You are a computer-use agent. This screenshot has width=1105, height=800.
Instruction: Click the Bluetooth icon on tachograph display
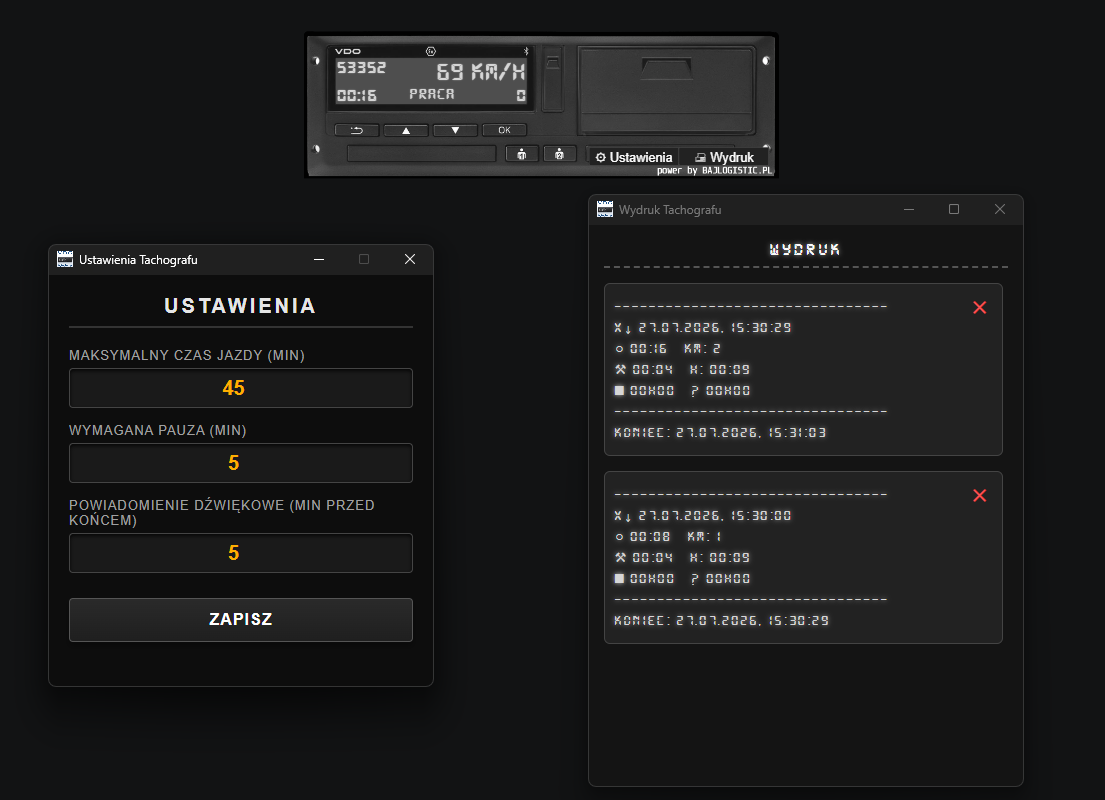click(x=526, y=51)
